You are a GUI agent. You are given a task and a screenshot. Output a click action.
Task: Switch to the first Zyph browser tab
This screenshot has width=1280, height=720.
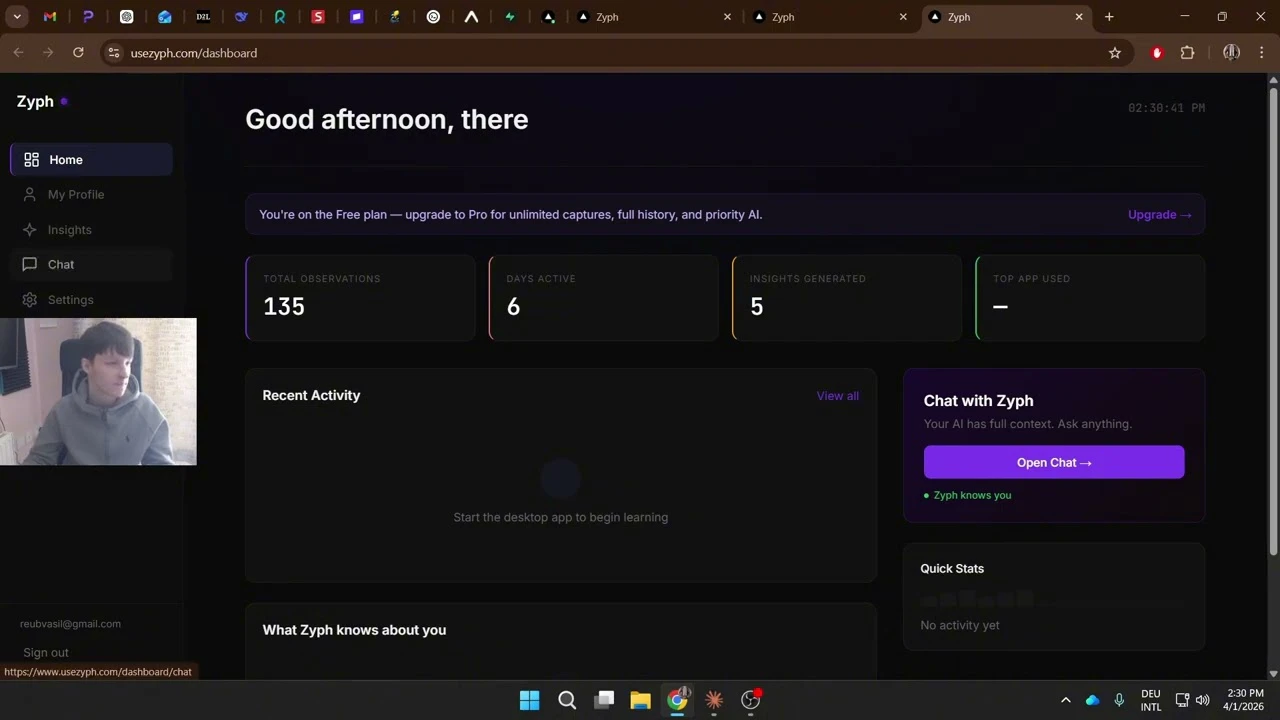click(655, 17)
